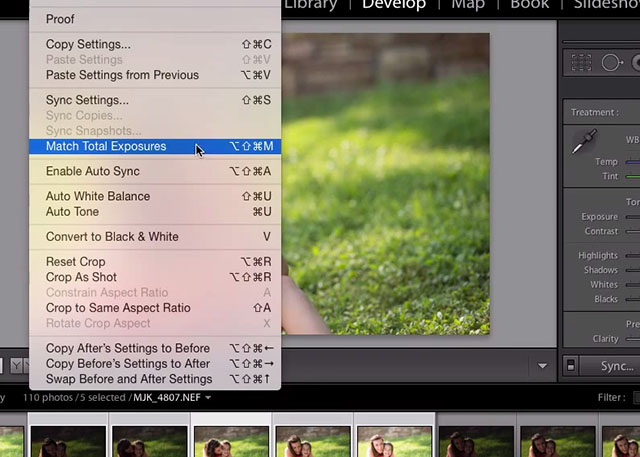The width and height of the screenshot is (640, 457).
Task: Choose Reset Crop menu item
Action: click(x=155, y=262)
